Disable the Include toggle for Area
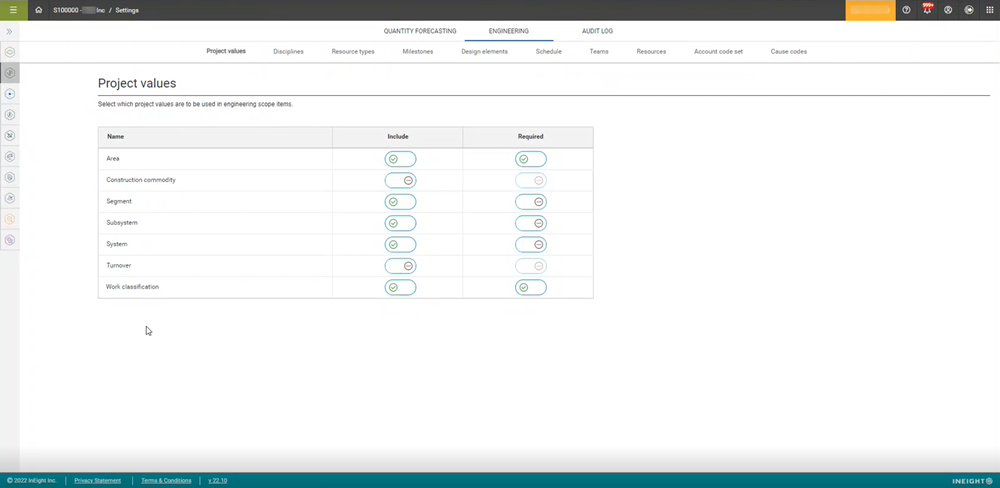The height and width of the screenshot is (488, 1000). 400,159
